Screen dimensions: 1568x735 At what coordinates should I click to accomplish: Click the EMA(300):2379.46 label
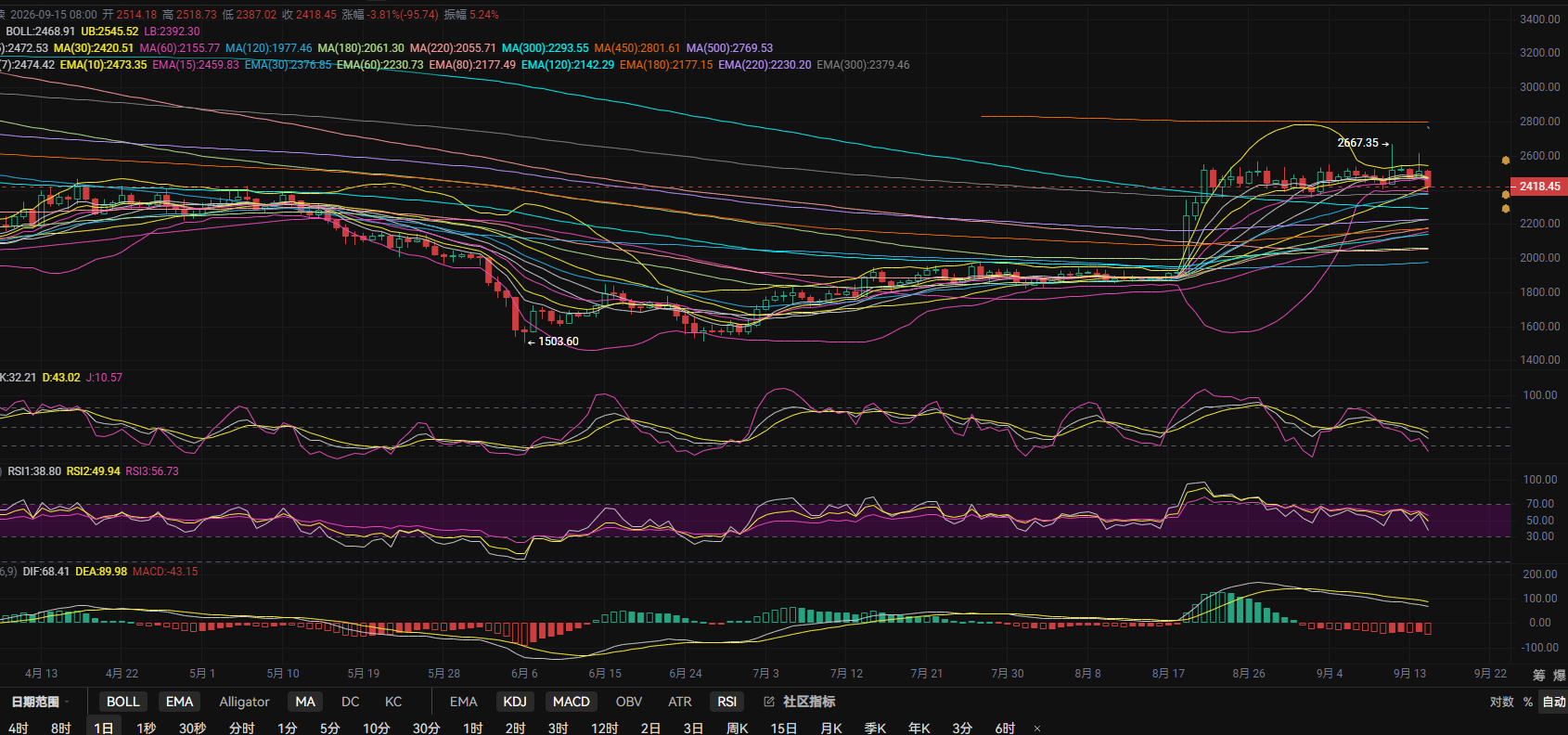(863, 65)
